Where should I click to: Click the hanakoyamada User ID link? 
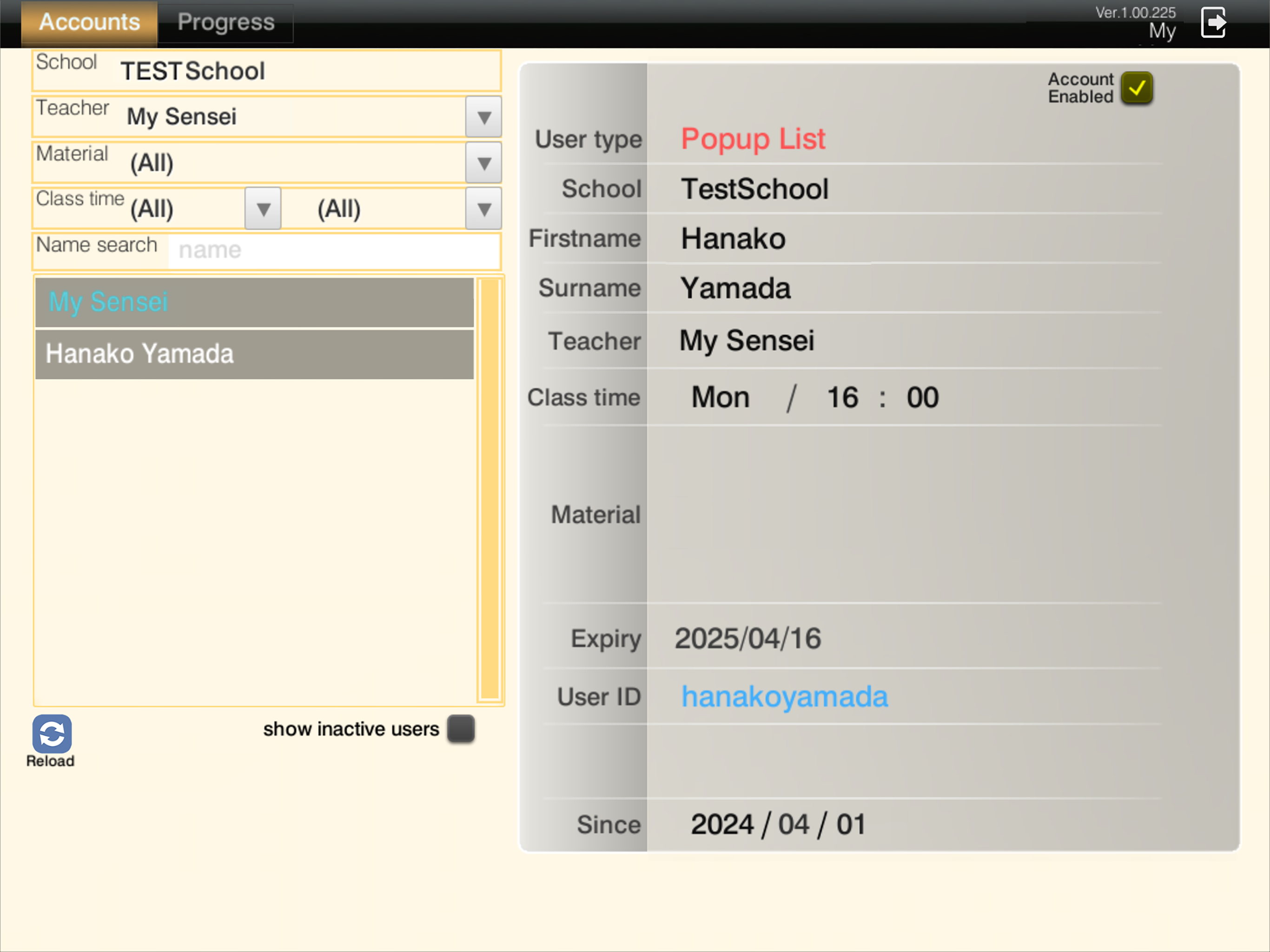click(x=784, y=696)
